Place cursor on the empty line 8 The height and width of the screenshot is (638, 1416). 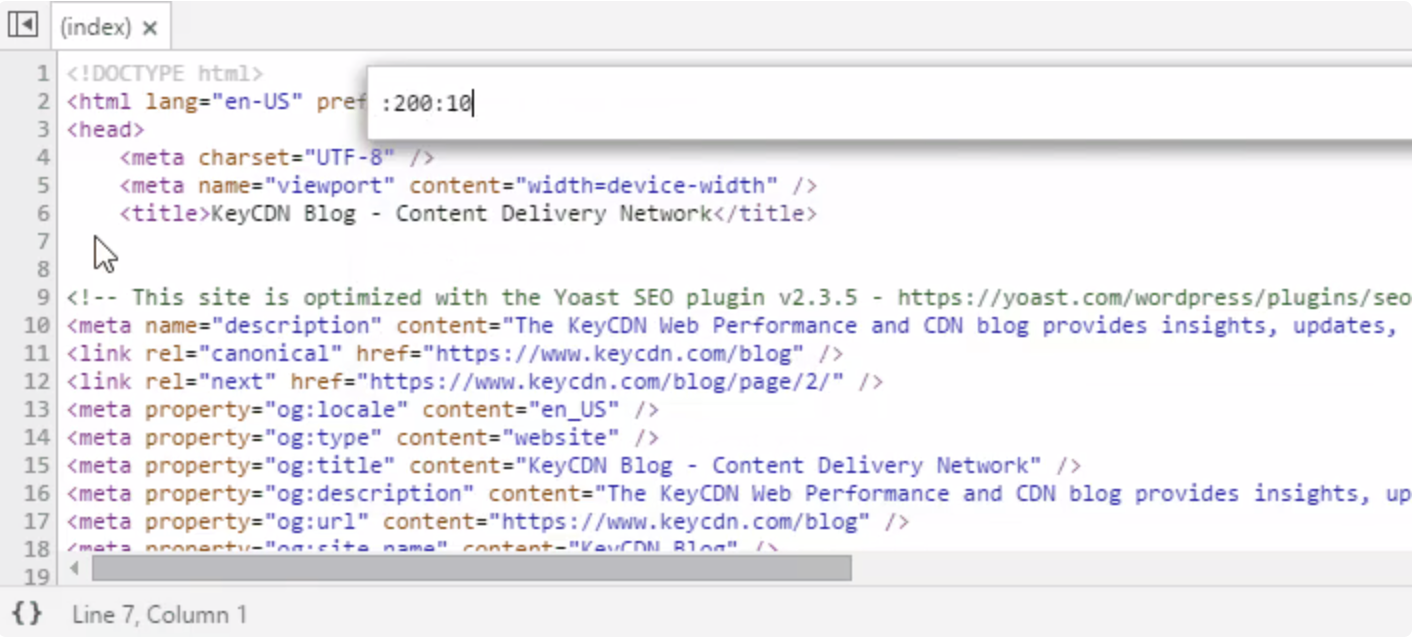(400, 270)
